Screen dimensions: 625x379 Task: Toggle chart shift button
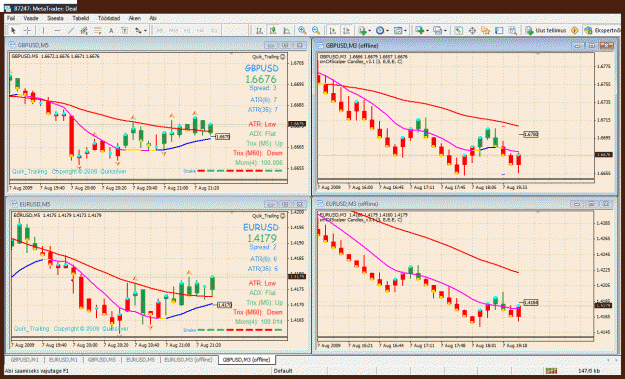[x=346, y=31]
